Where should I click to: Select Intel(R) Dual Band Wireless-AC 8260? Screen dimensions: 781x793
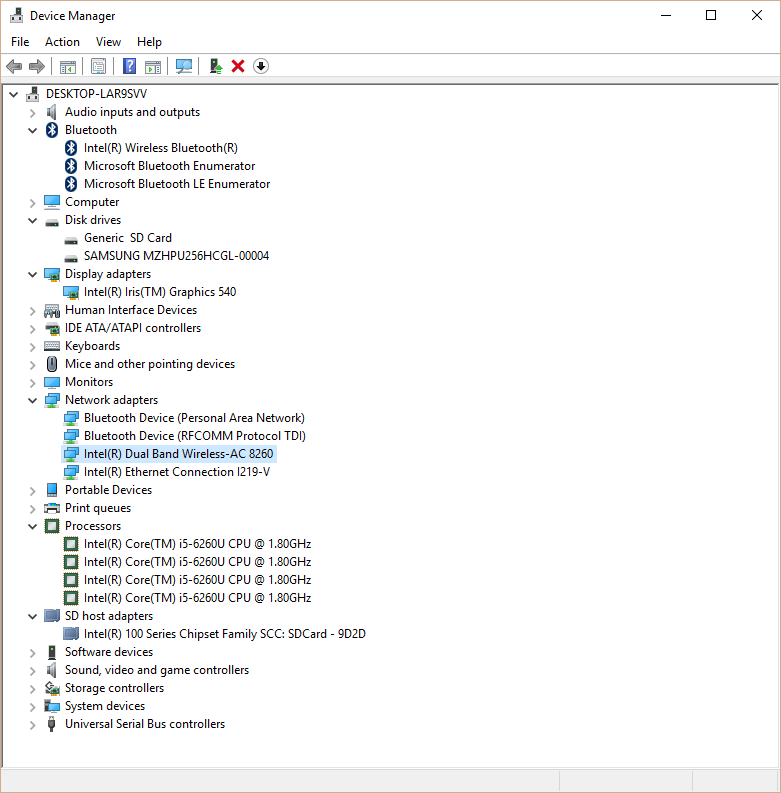point(179,454)
